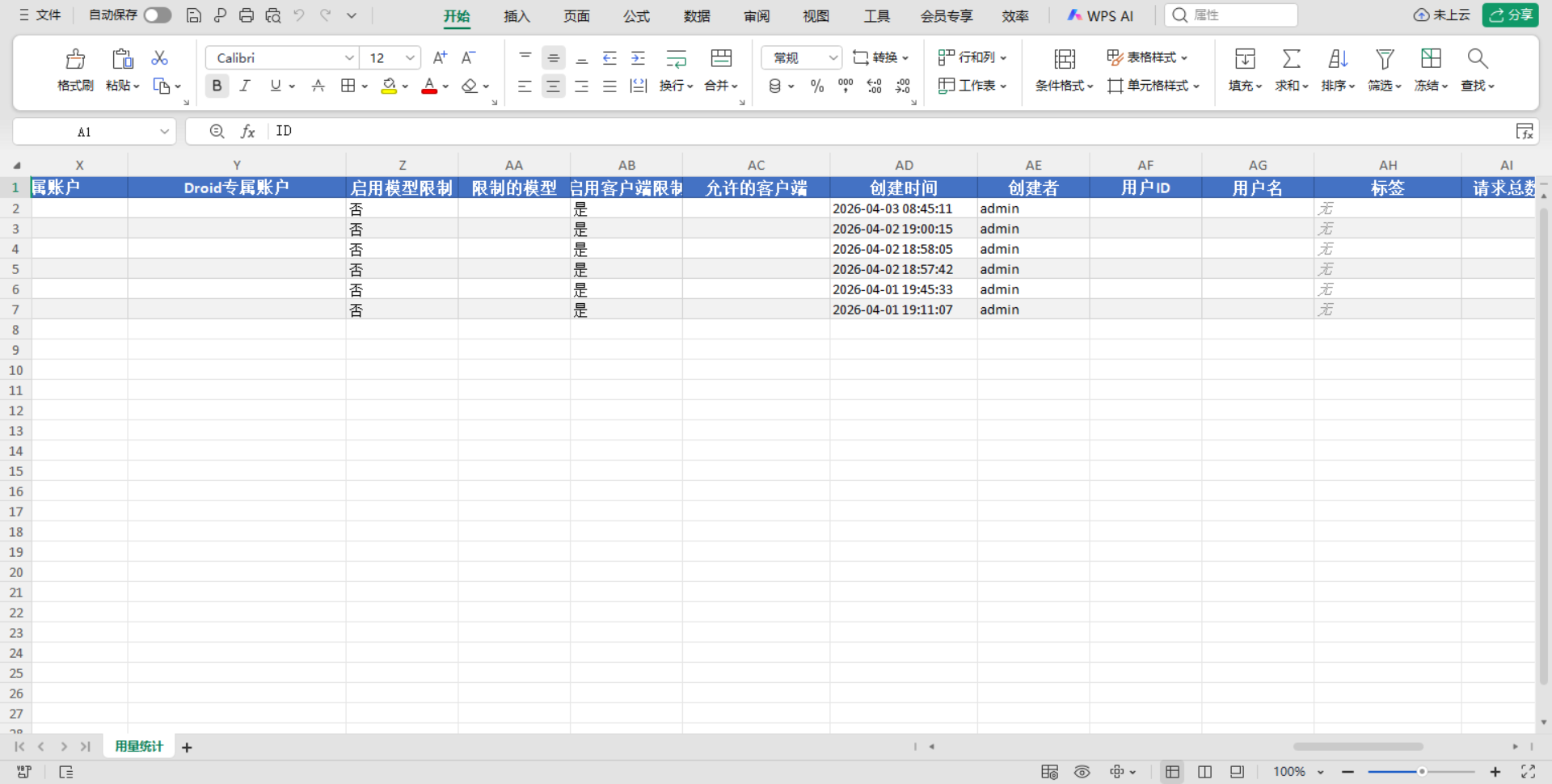Add a new sheet with plus button
Image resolution: width=1552 pixels, height=784 pixels.
click(187, 748)
